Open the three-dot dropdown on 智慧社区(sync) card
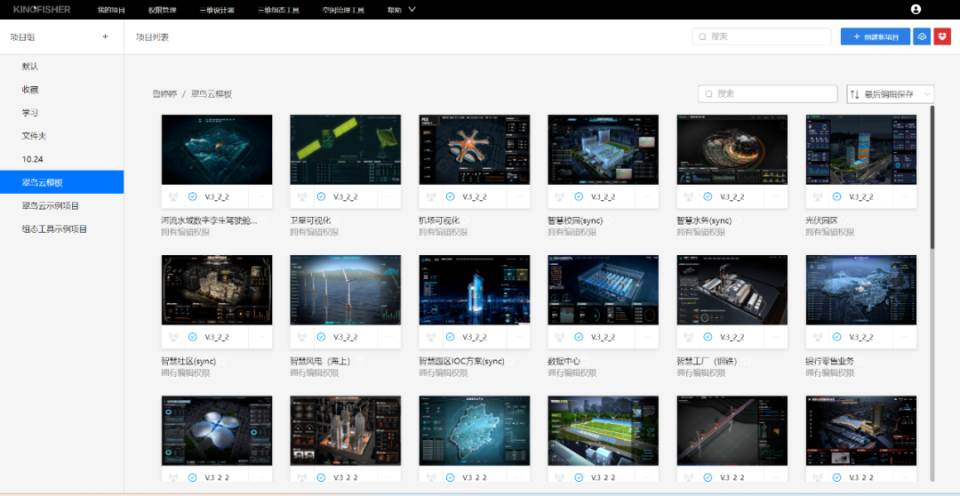 point(261,337)
